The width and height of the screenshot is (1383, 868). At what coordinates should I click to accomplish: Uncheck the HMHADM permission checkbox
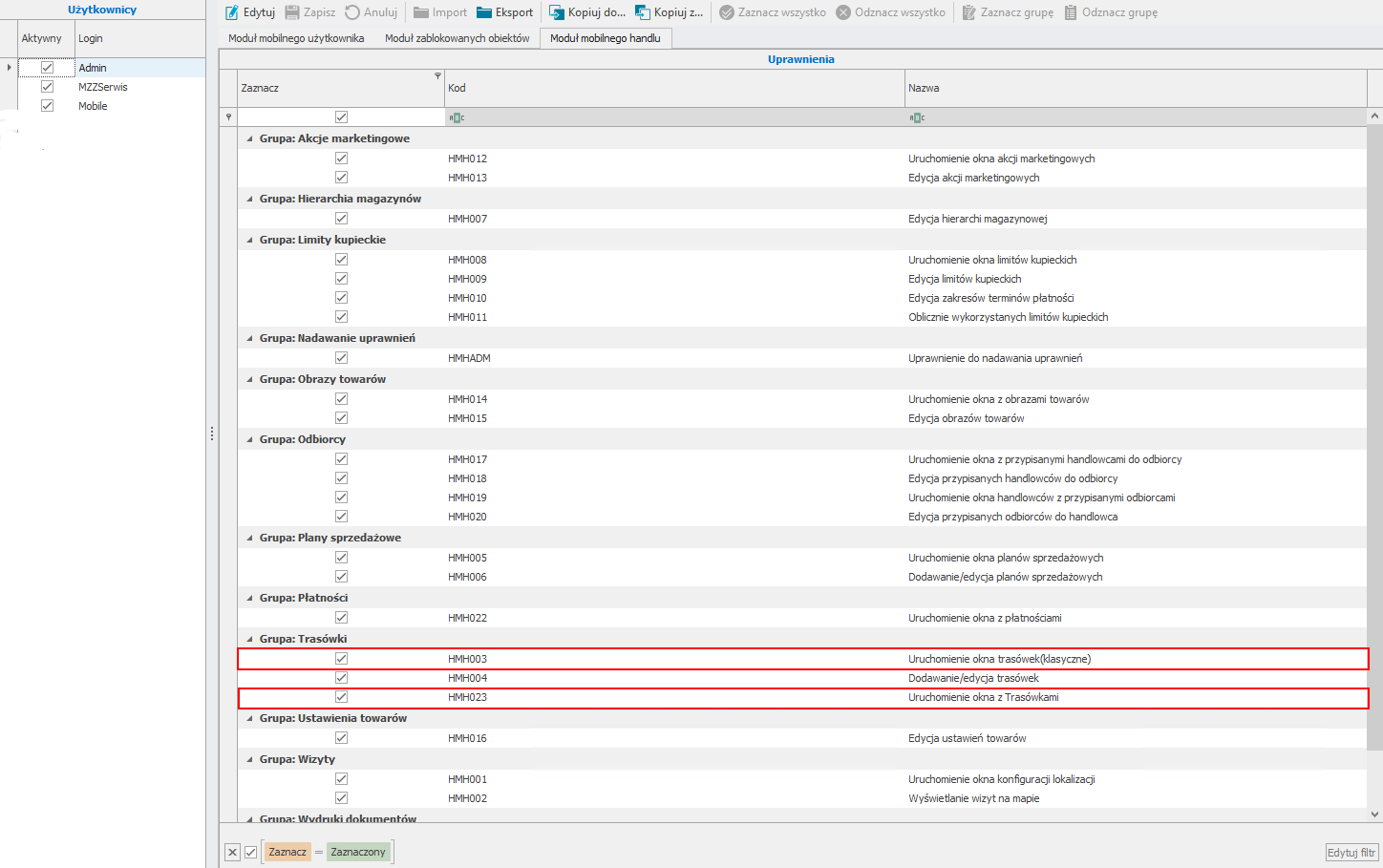(341, 358)
